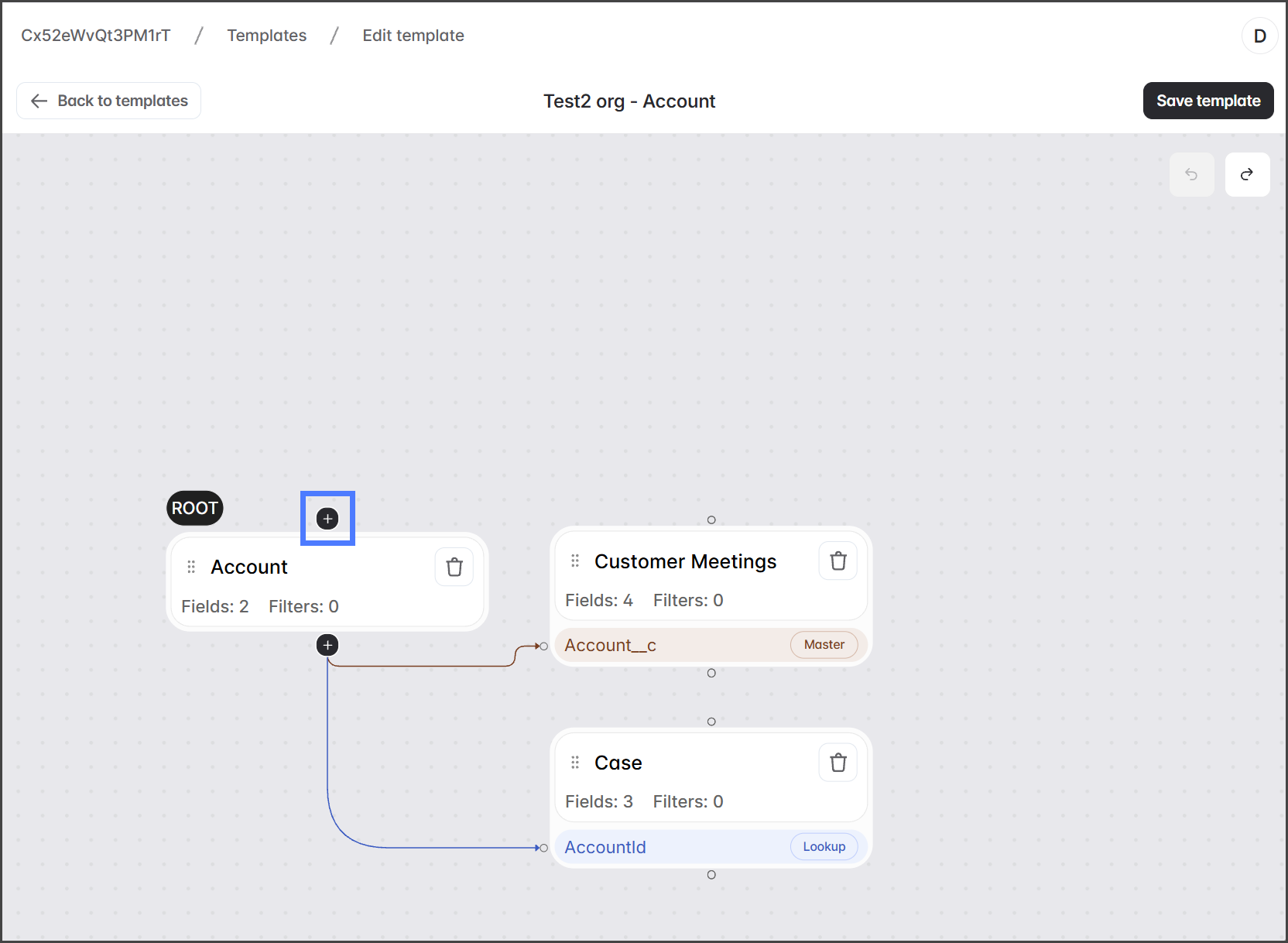Click top connector handle of Customer Meetings
Viewport: 1288px width, 943px height.
pyautogui.click(x=711, y=520)
